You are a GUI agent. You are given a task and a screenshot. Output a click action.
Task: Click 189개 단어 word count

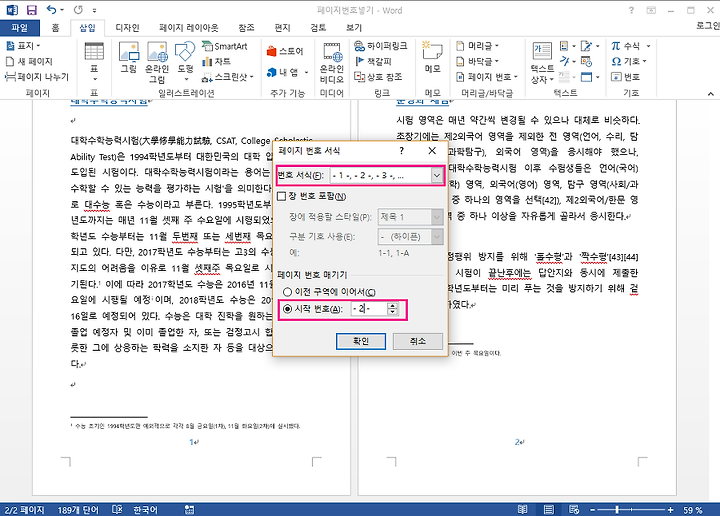[78, 510]
